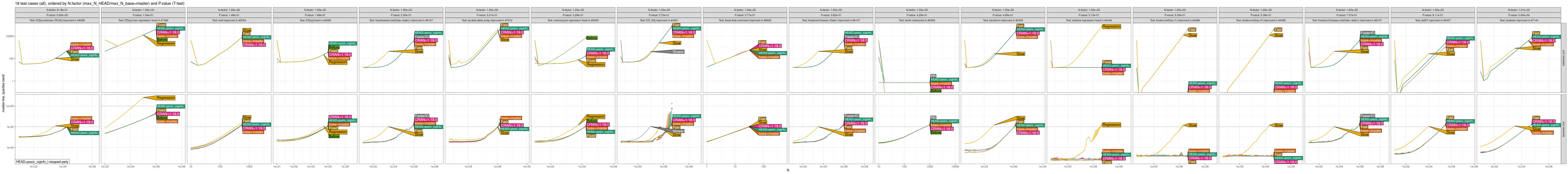
Task: Select the 'transform improved in #5493' header strip
Action: [x=1002, y=20]
